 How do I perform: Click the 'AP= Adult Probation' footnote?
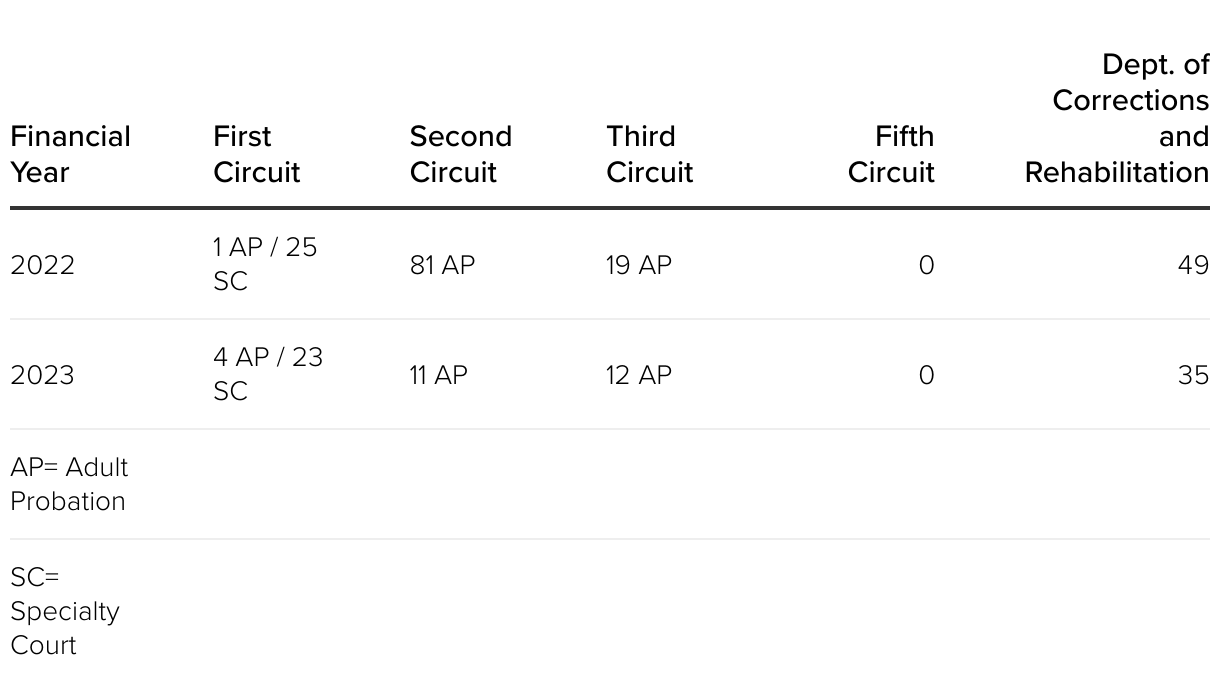[x=69, y=484]
